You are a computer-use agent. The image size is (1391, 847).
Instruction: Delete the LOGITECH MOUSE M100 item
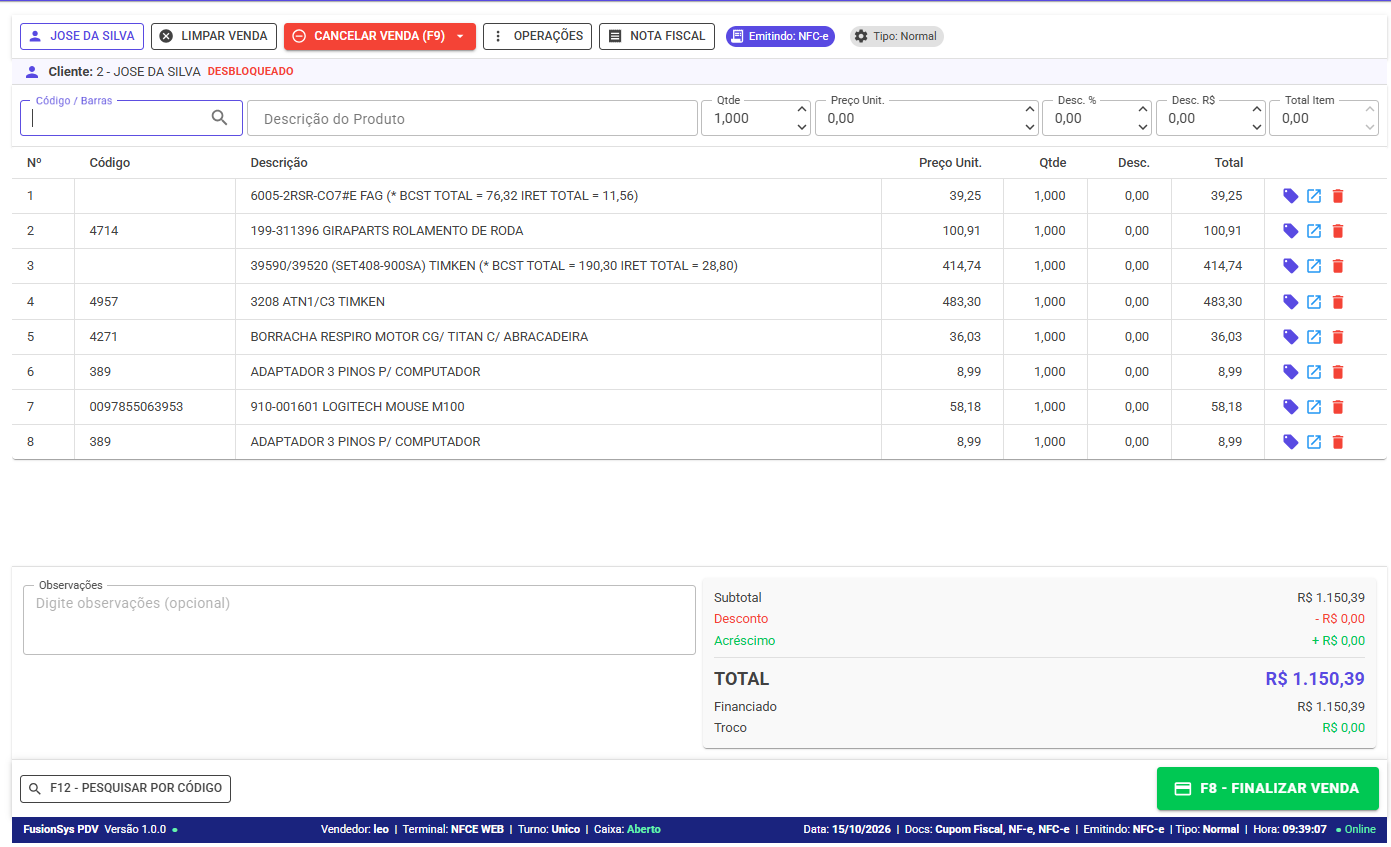coord(1338,407)
